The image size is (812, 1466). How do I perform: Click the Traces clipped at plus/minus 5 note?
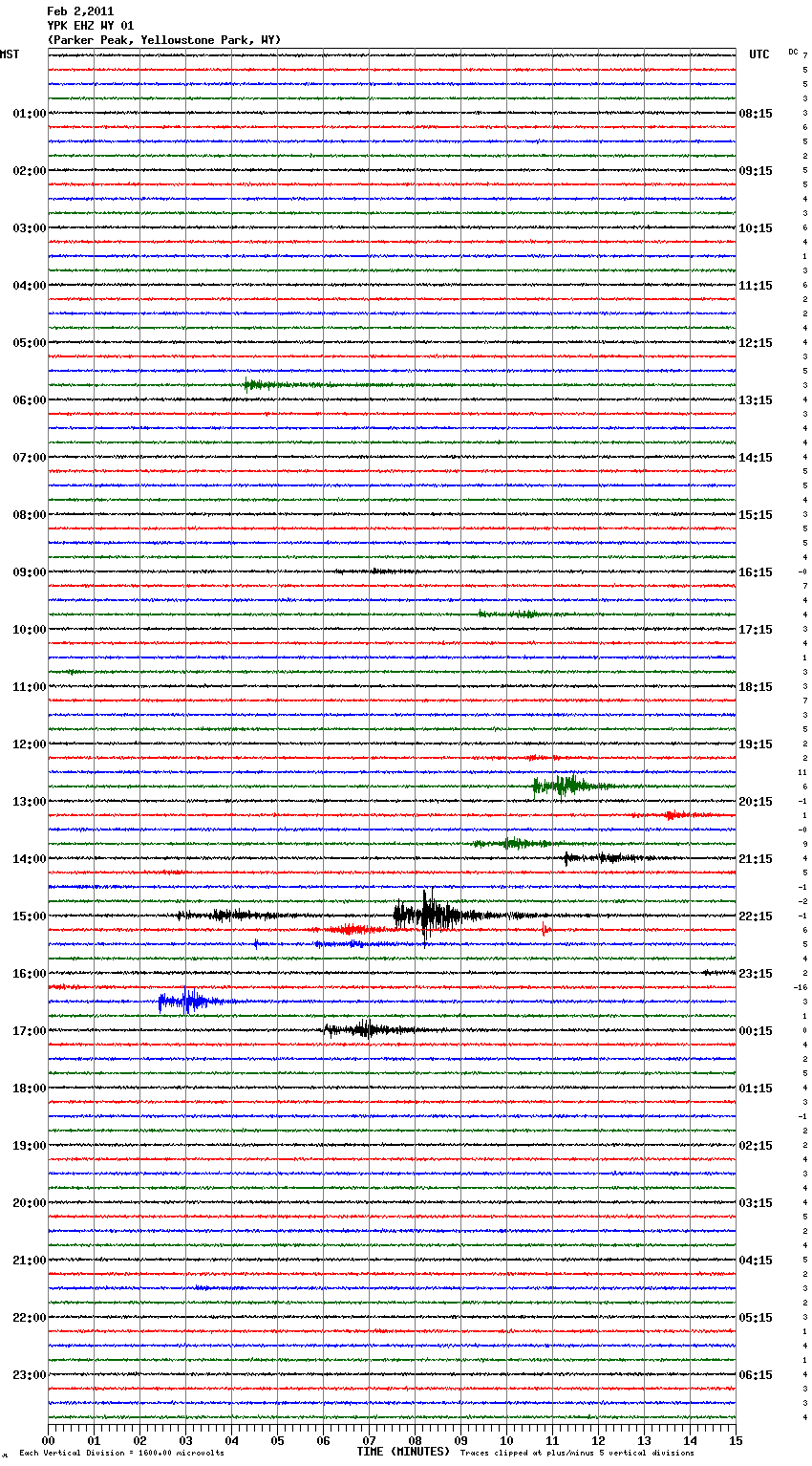pos(577,1454)
